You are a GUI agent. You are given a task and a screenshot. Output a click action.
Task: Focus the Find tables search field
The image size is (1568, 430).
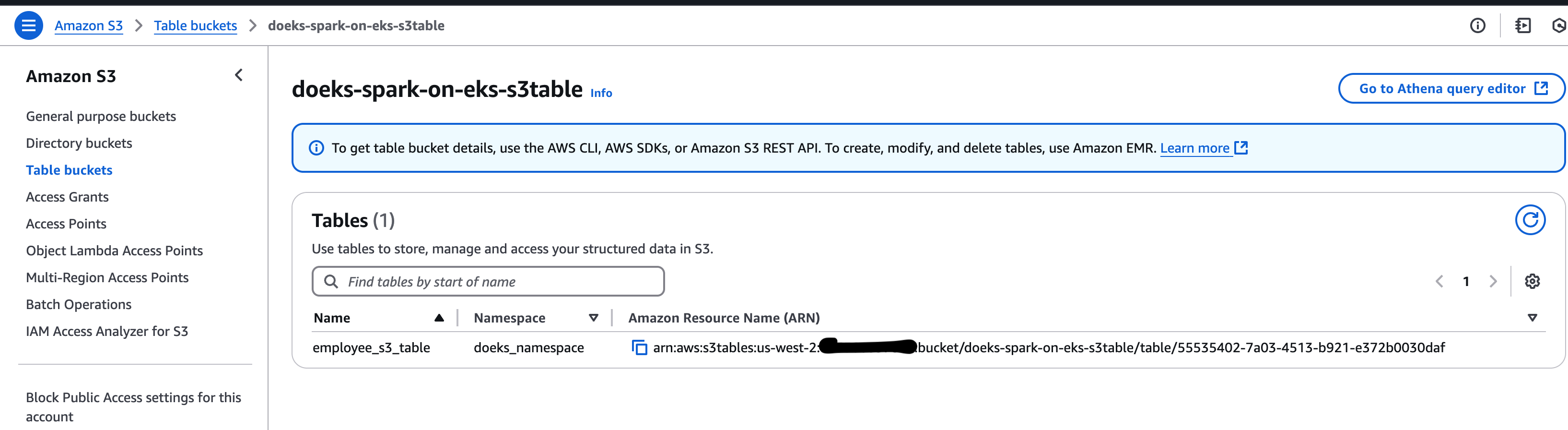(x=488, y=281)
